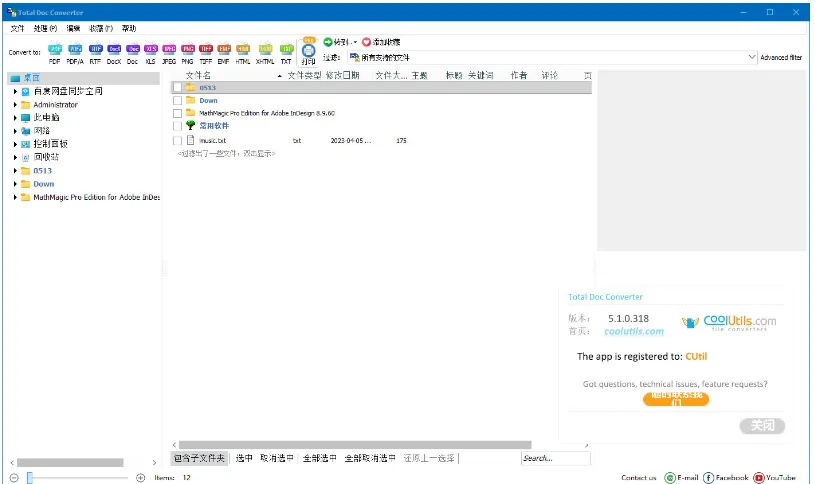
Task: Click the folder tree horizontal scrollbar
Action: (x=70, y=462)
